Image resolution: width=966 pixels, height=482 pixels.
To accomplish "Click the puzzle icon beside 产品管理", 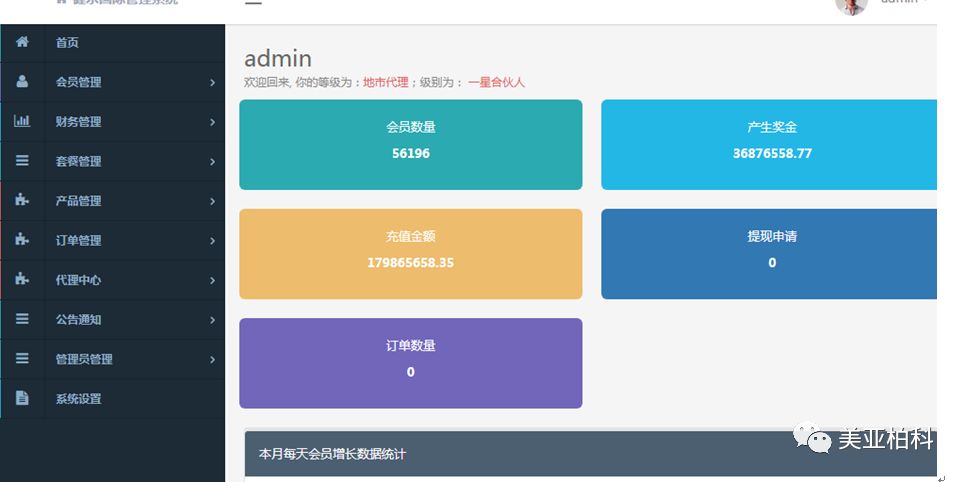I will click(x=22, y=200).
